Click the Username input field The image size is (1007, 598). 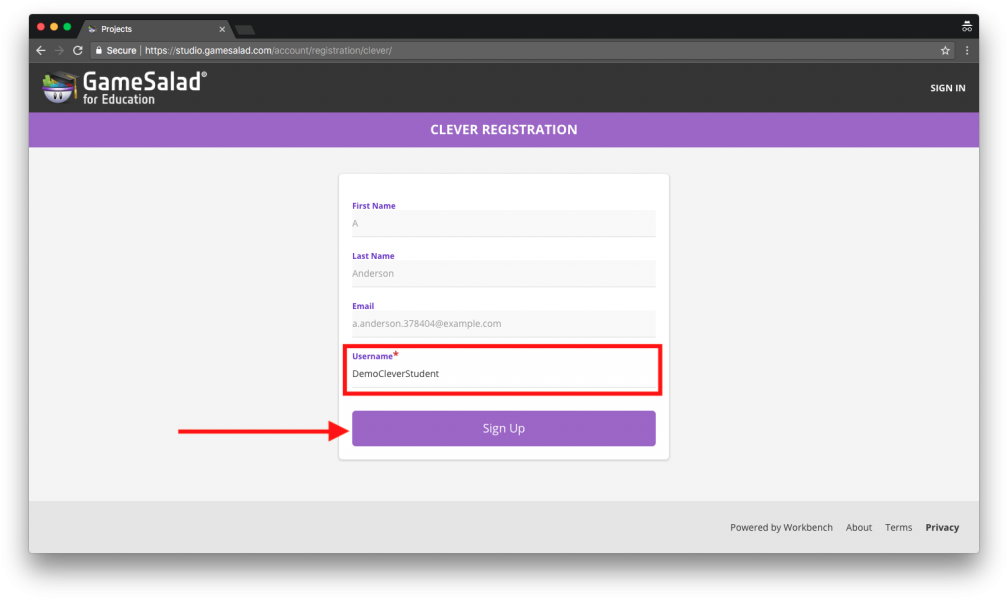[504, 374]
